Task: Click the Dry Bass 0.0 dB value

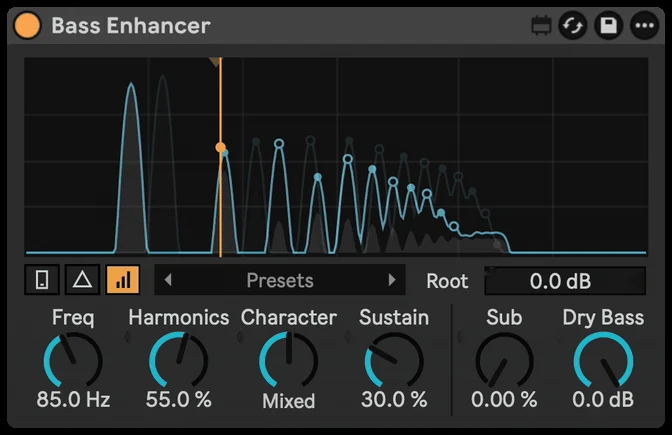Action: (x=603, y=399)
